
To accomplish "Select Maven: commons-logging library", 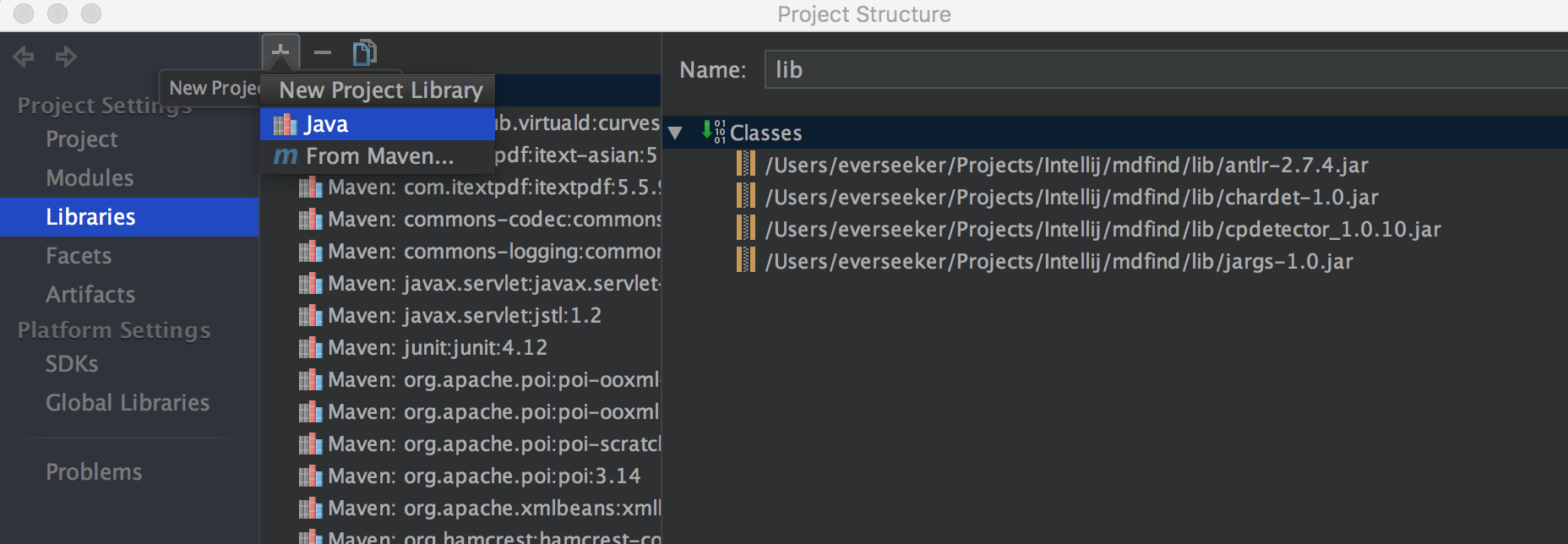I will 494,251.
